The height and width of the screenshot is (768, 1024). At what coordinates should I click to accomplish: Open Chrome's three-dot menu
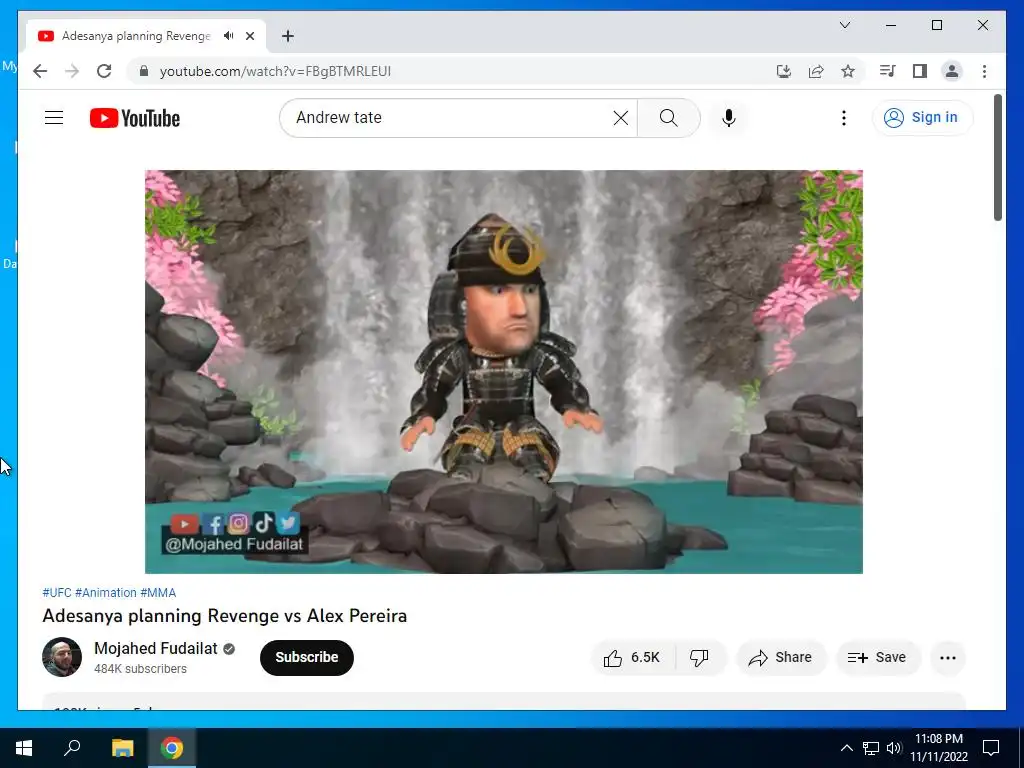(984, 71)
